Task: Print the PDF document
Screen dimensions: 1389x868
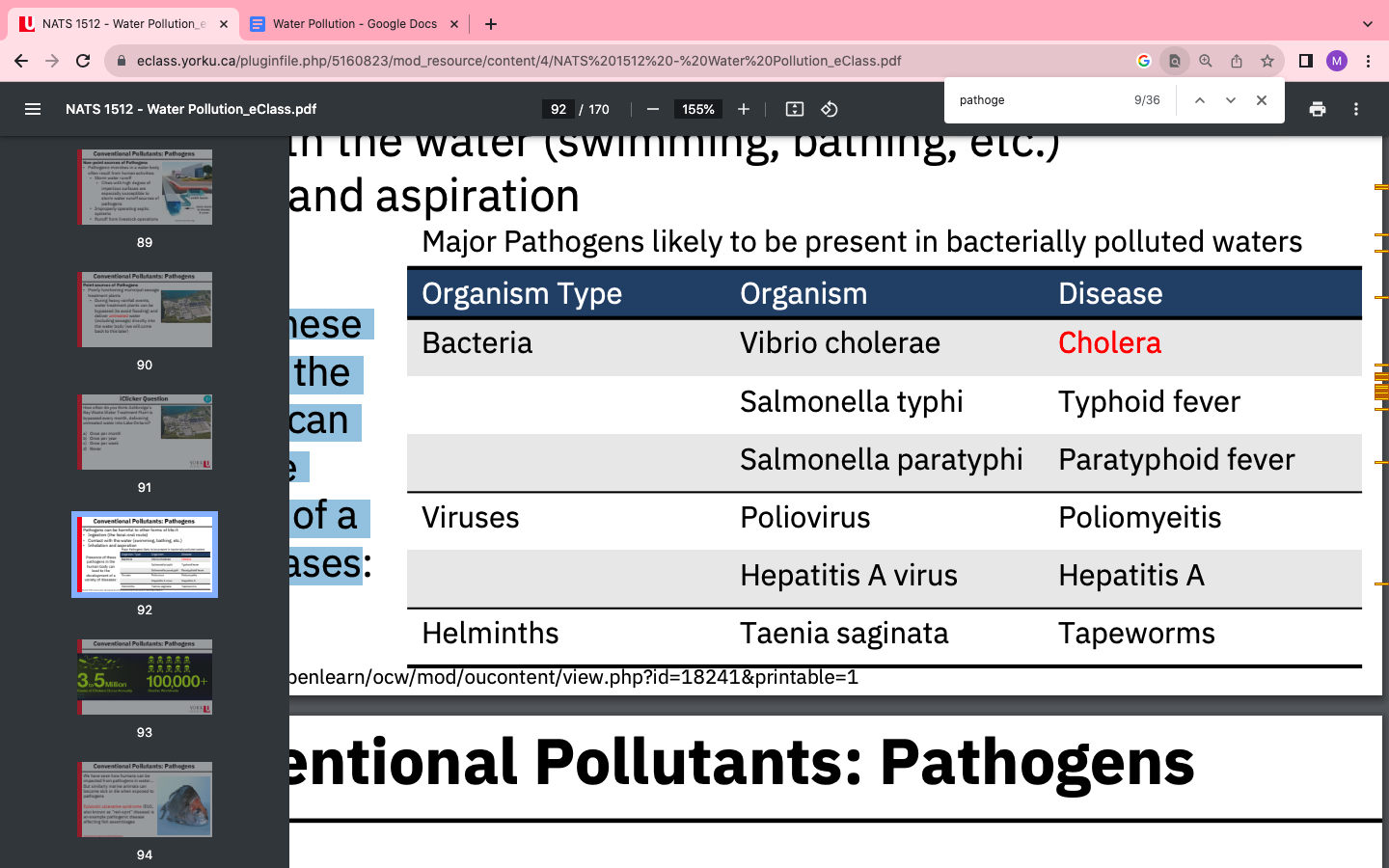Action: pos(1318,109)
